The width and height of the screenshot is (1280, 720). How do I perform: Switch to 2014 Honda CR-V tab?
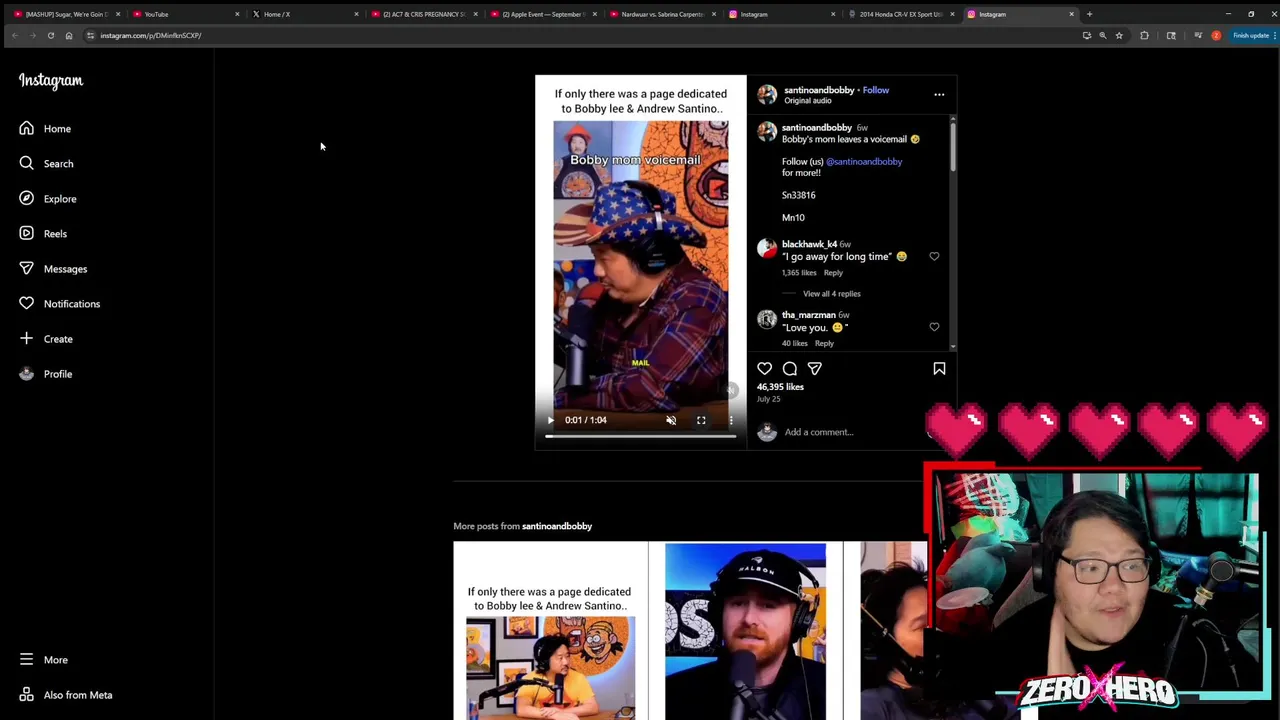coord(900,14)
